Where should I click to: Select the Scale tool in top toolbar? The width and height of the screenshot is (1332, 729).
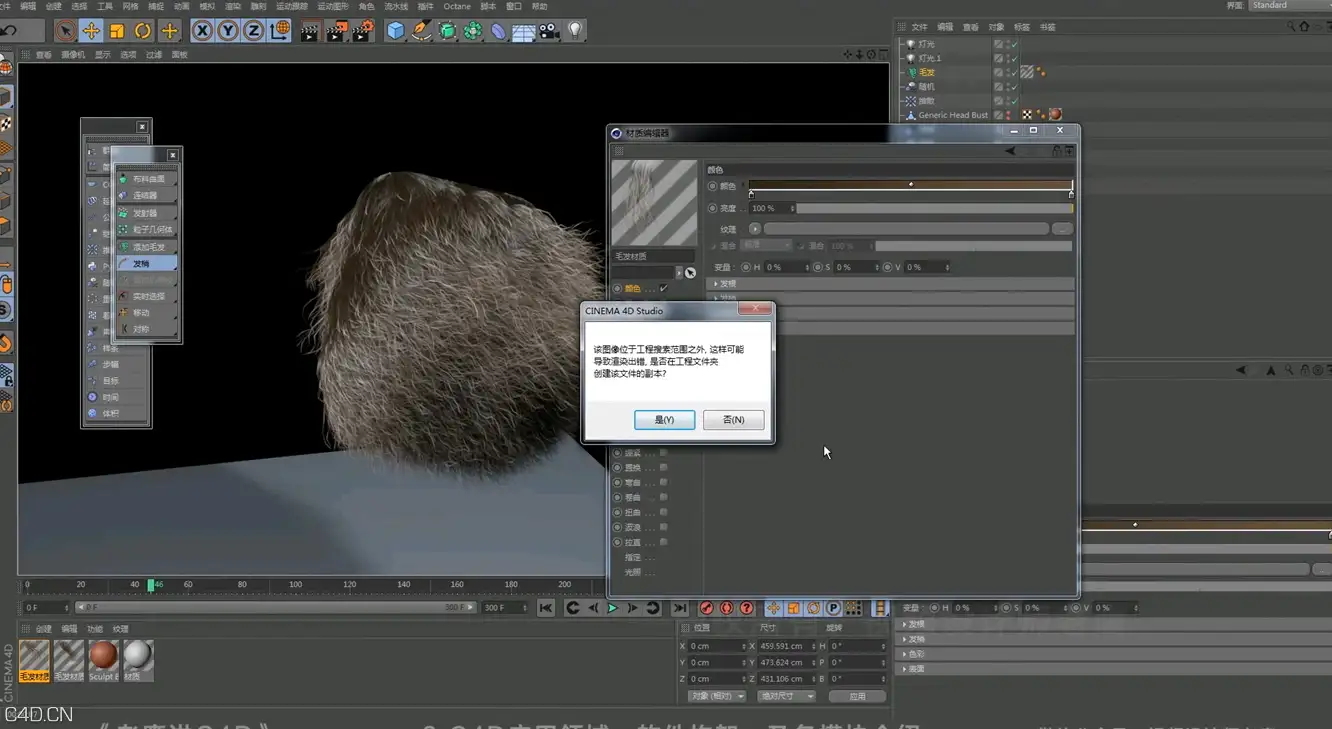(x=117, y=31)
